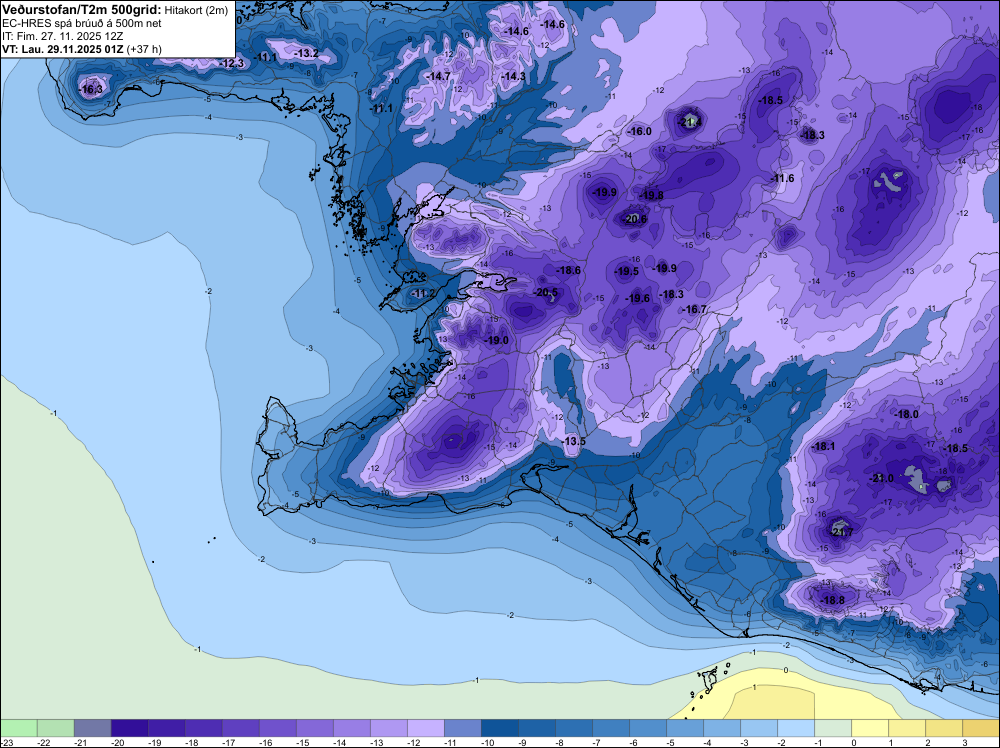Select the -19.0 temperature label
The width and height of the screenshot is (1000, 748).
[496, 340]
